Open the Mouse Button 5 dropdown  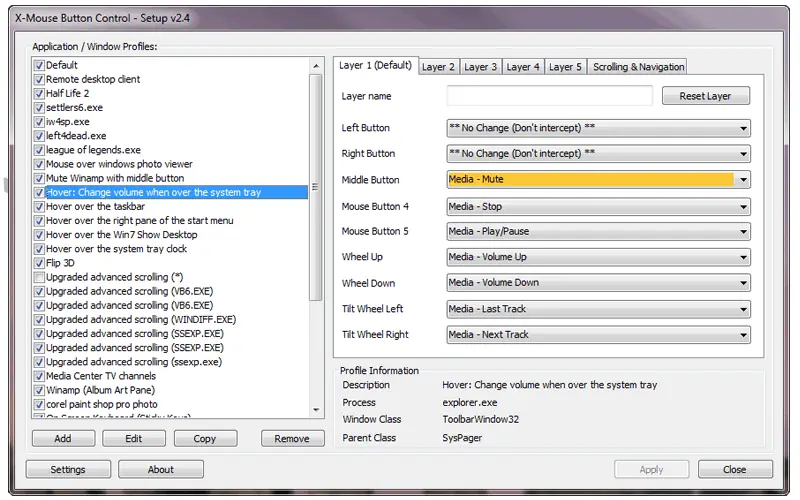(598, 232)
